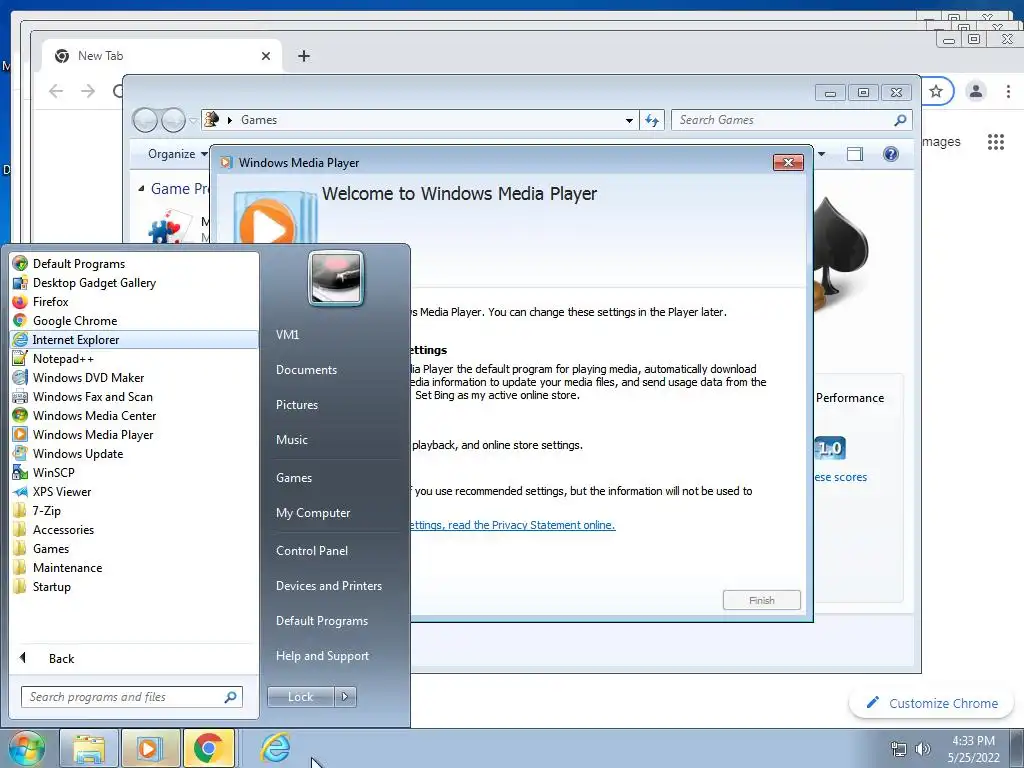
Task: Open Documents from Start menu right pane
Action: [306, 370]
